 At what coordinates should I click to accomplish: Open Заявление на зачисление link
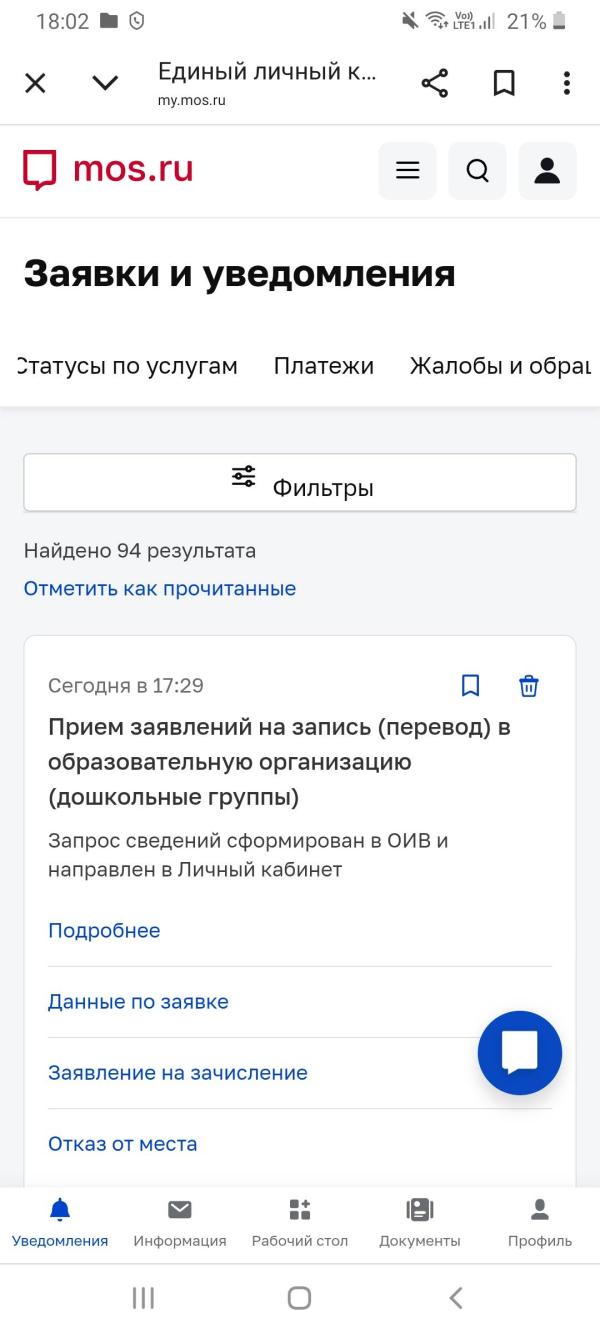(x=178, y=1073)
